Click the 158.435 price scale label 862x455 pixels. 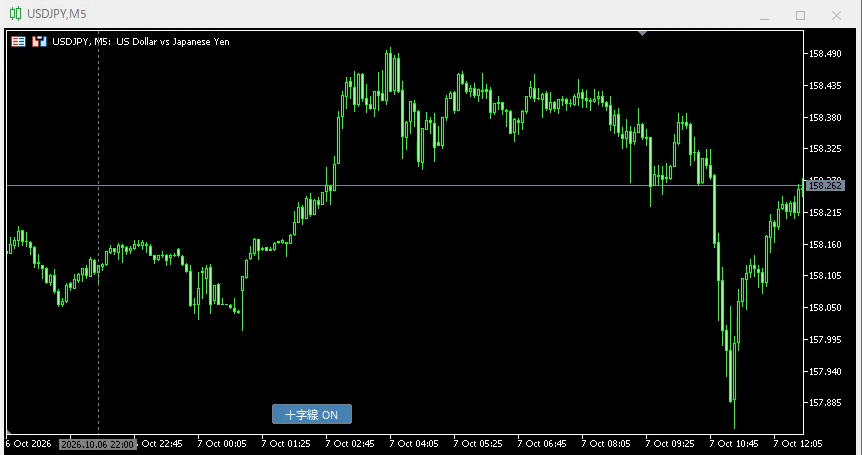click(x=825, y=86)
